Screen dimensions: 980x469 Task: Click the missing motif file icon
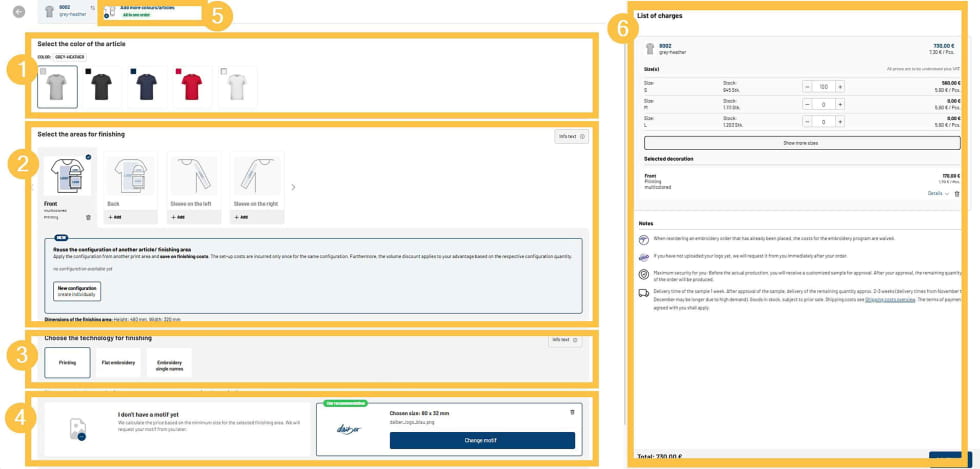pyautogui.click(x=78, y=429)
